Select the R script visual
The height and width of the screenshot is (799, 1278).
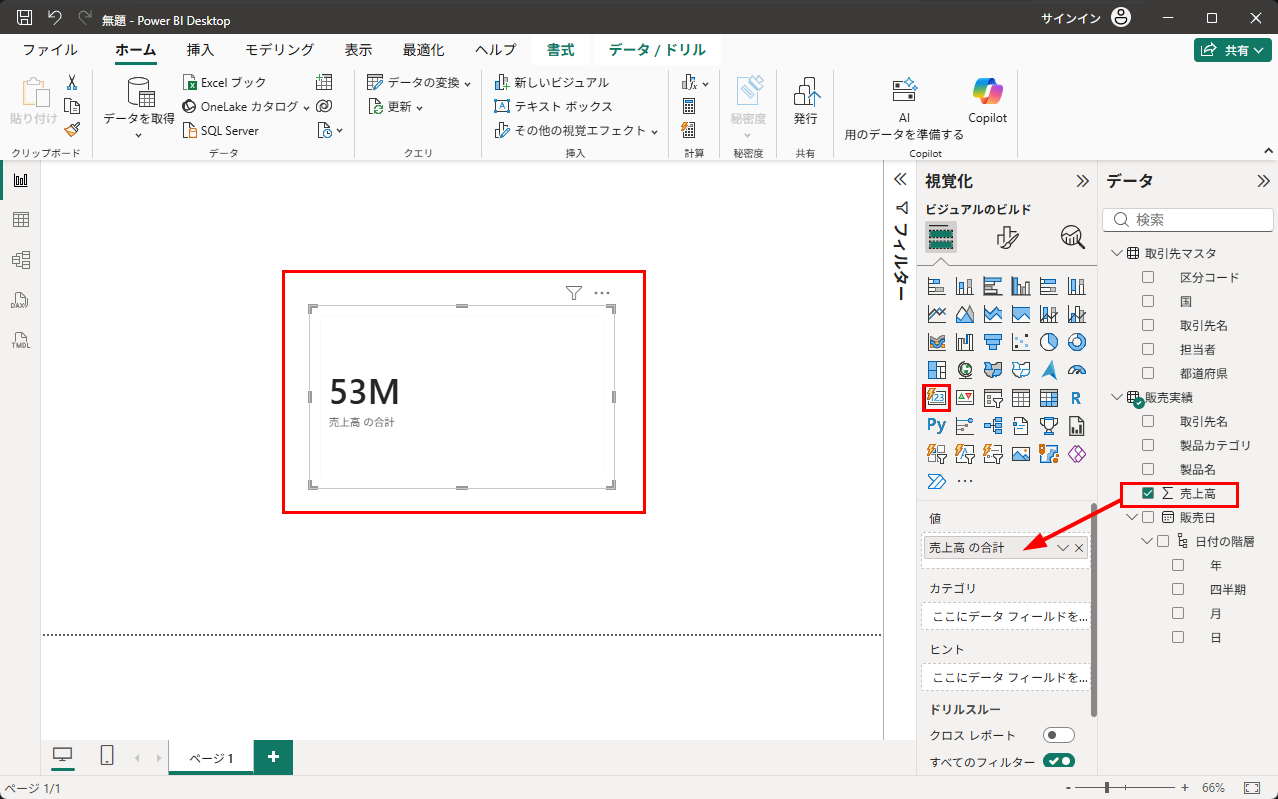click(1077, 398)
